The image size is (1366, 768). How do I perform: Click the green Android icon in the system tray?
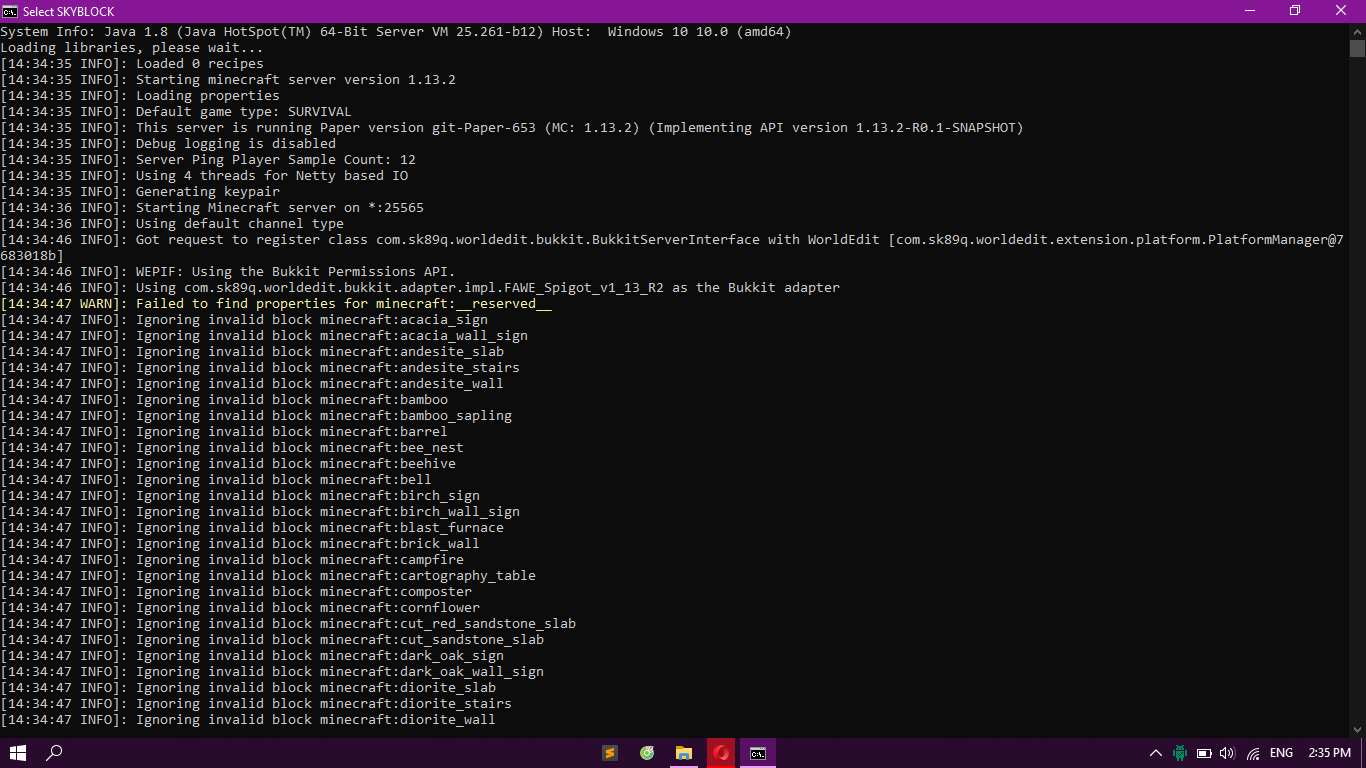pyautogui.click(x=1180, y=753)
